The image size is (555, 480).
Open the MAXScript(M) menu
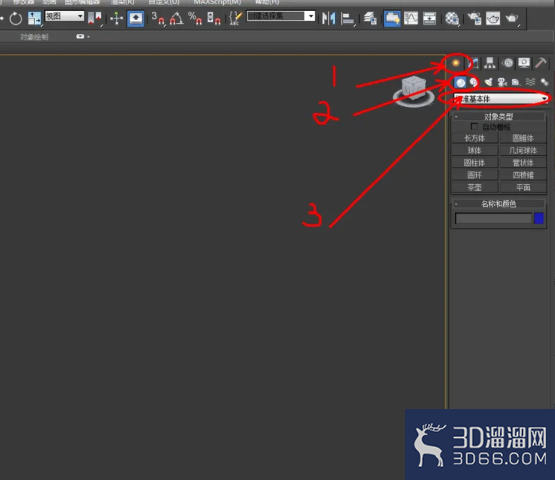point(217,2)
